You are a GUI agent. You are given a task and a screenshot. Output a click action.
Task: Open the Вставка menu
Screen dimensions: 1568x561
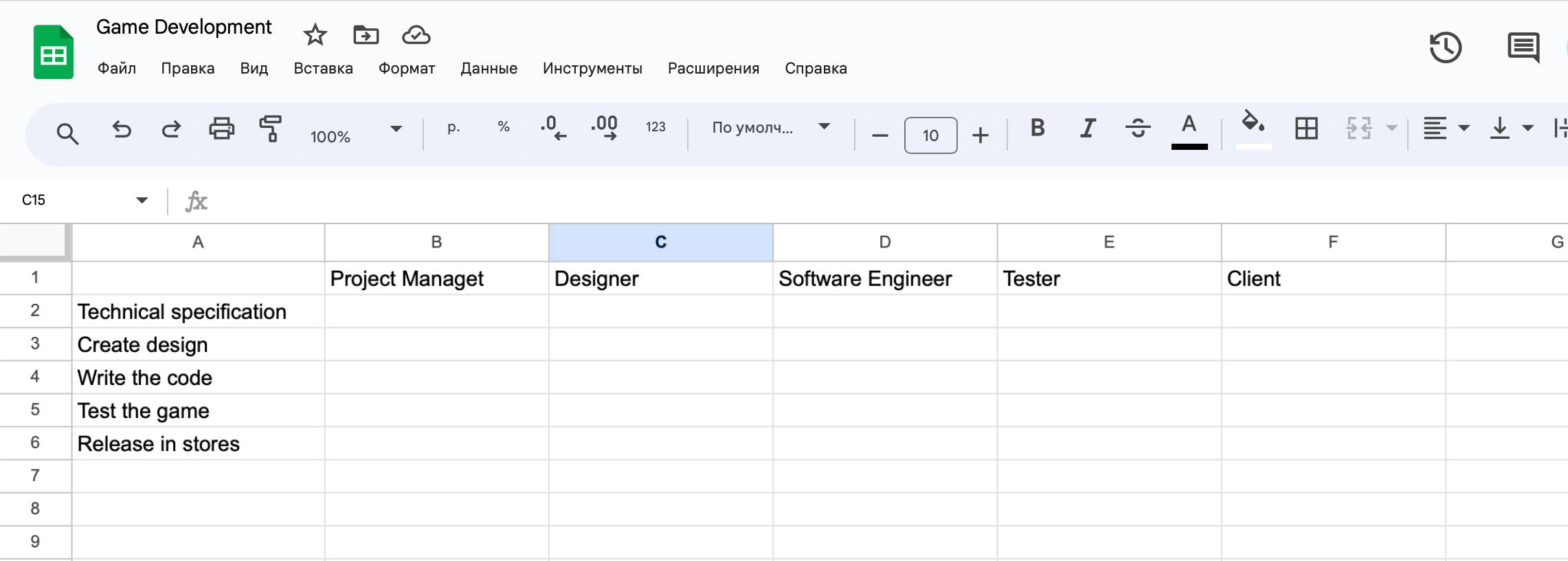[323, 68]
